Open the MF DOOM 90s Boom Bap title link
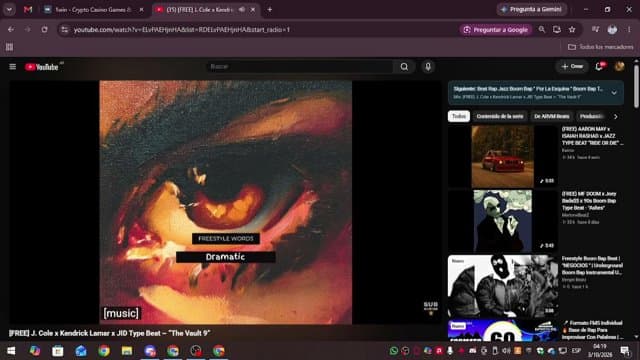 [x=589, y=200]
